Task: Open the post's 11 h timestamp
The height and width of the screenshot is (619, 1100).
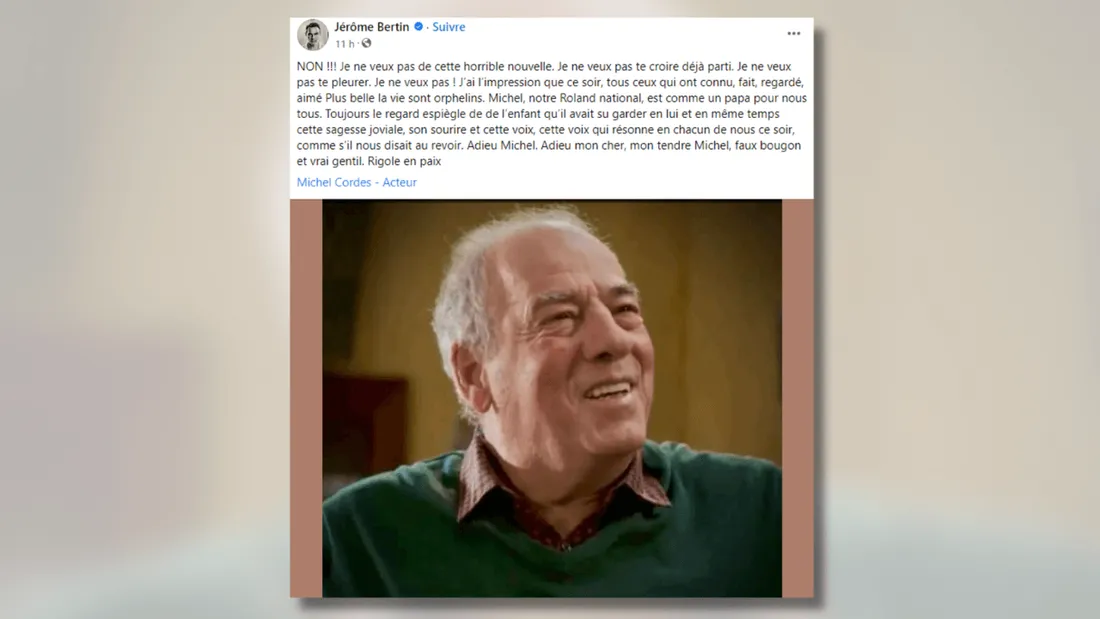Action: tap(344, 44)
